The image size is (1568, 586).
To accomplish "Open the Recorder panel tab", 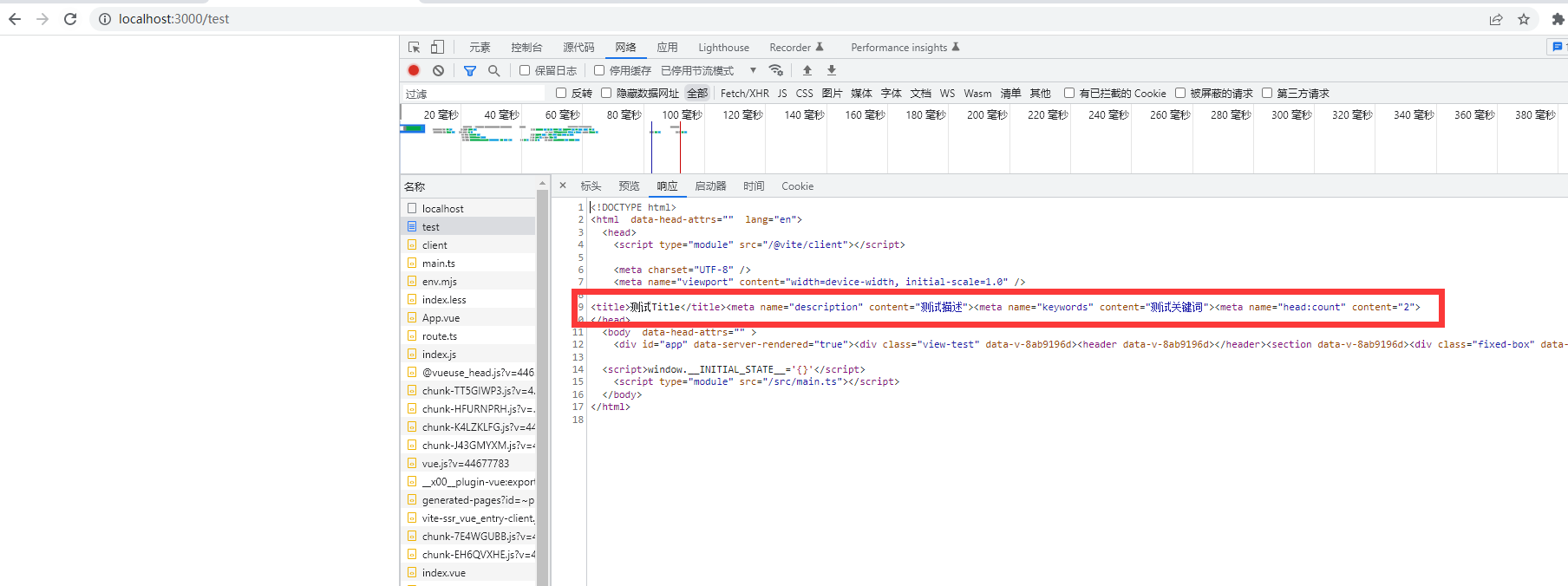I will [796, 48].
